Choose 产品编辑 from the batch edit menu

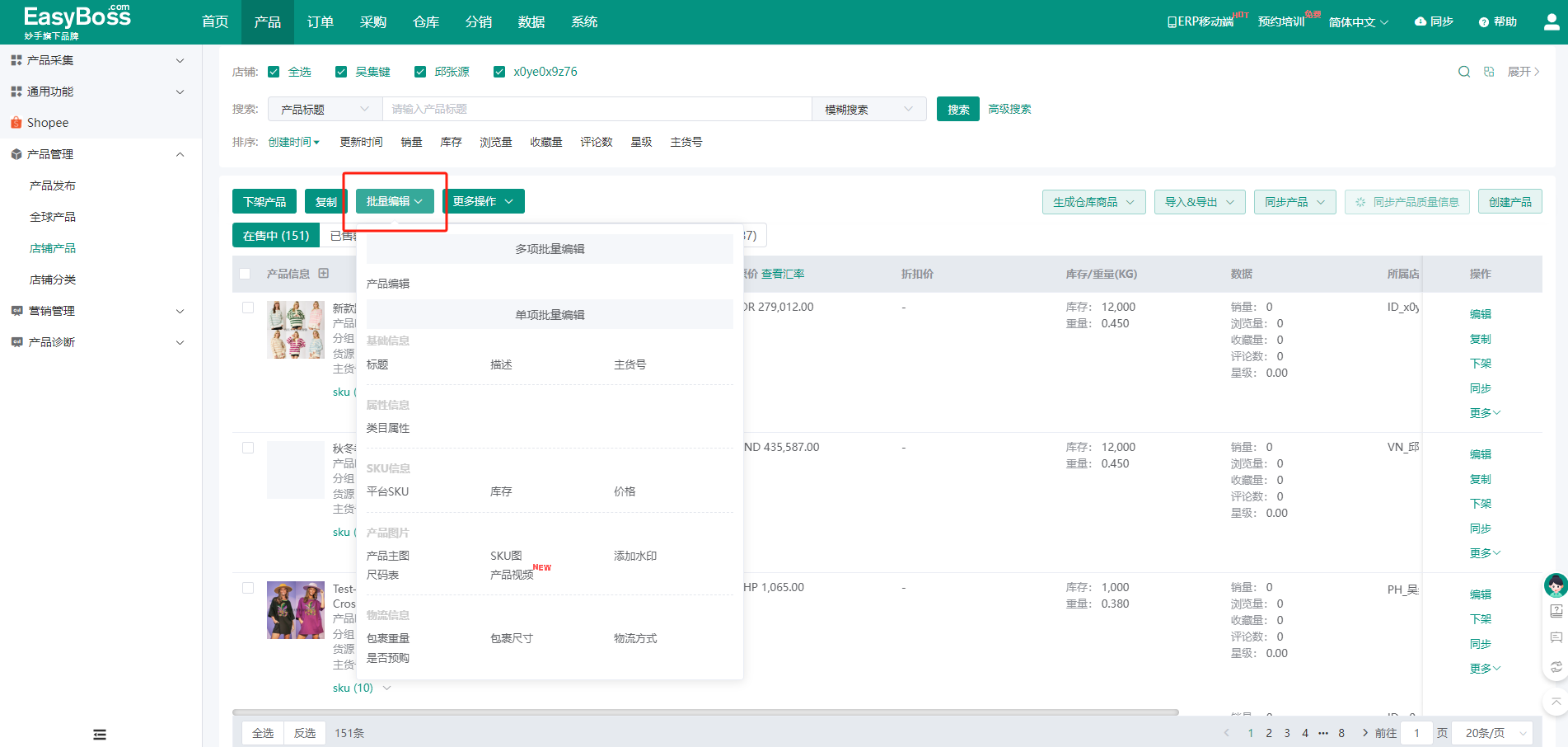(x=388, y=284)
